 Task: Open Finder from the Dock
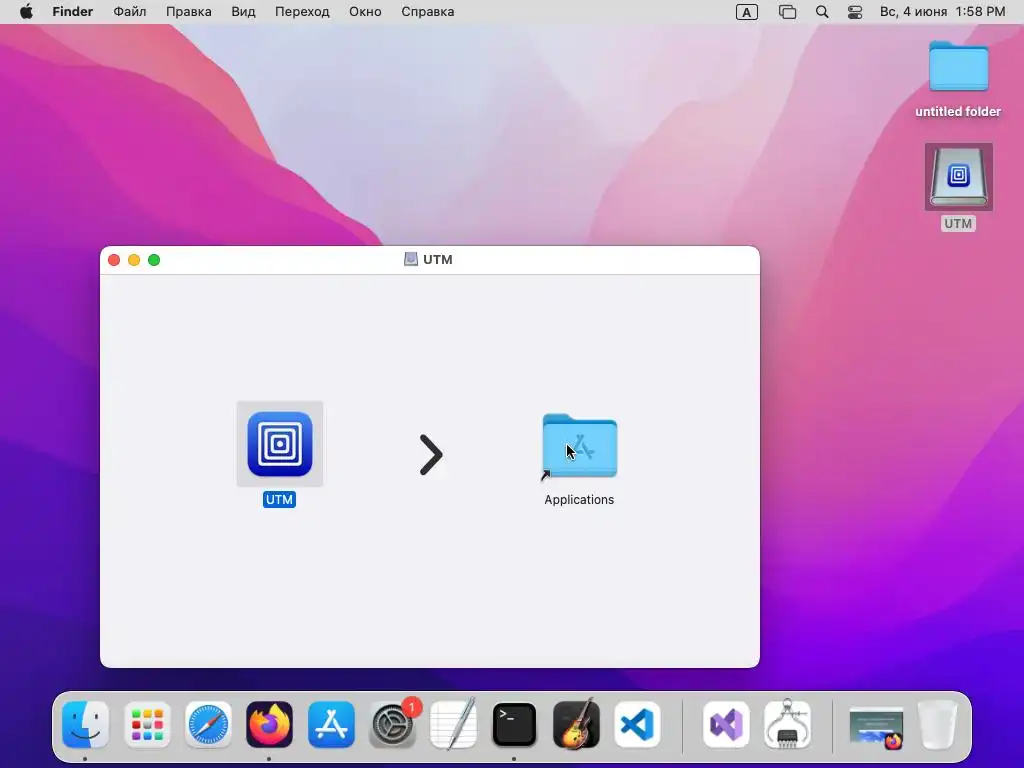pos(85,724)
